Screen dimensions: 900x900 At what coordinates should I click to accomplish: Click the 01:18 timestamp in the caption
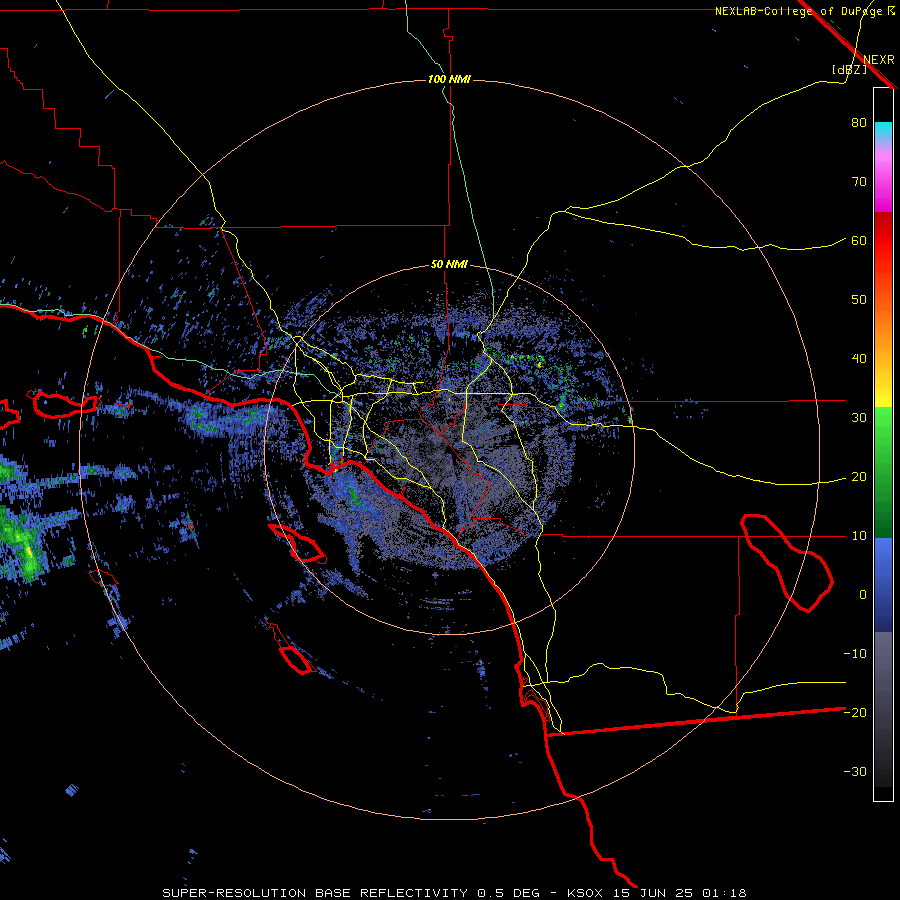pos(723,893)
